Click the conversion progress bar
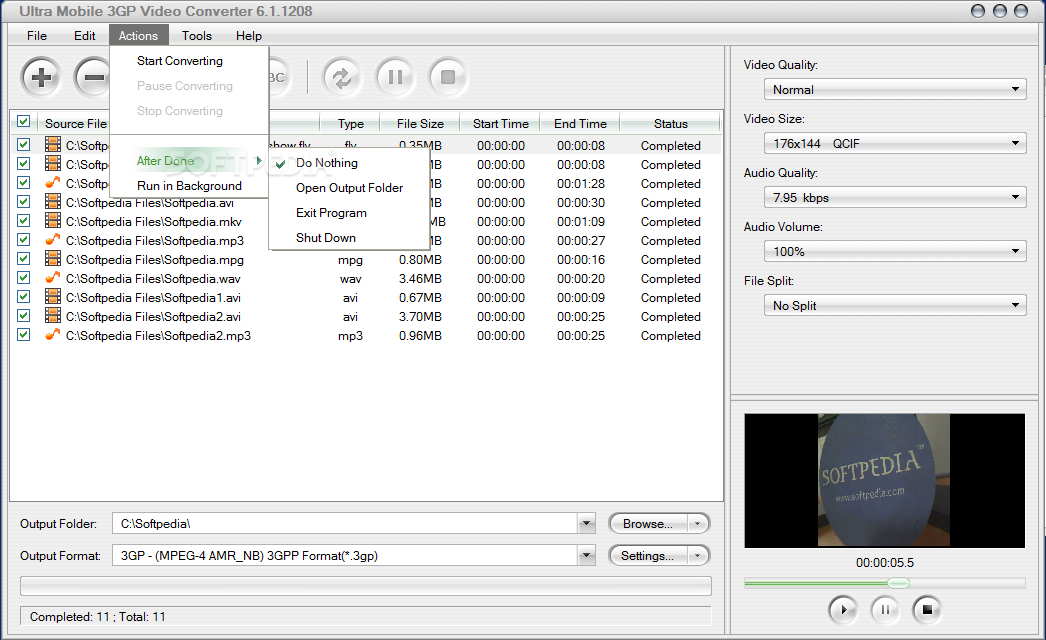 point(366,586)
